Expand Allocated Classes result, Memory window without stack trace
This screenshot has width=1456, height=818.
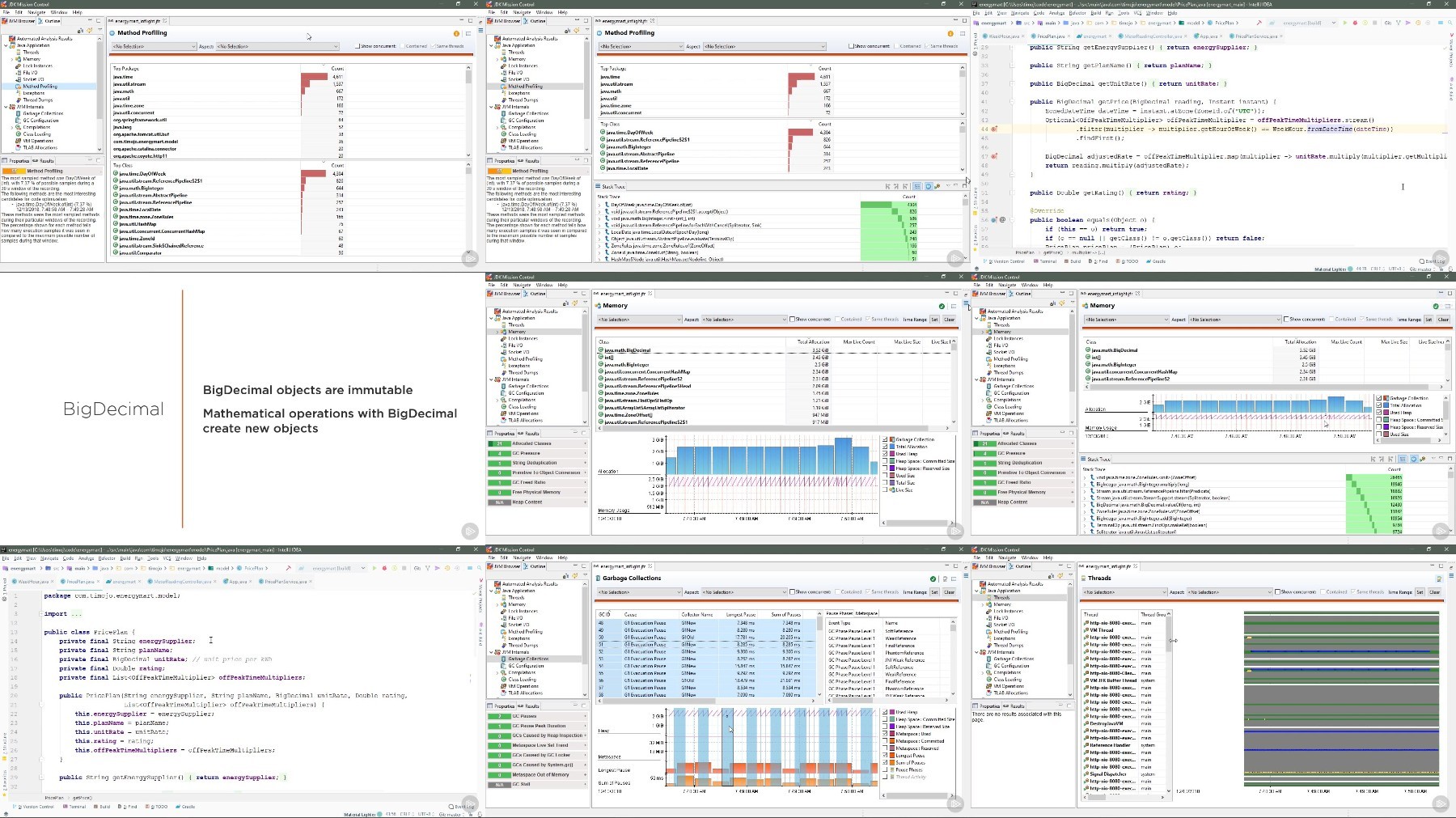tap(585, 443)
